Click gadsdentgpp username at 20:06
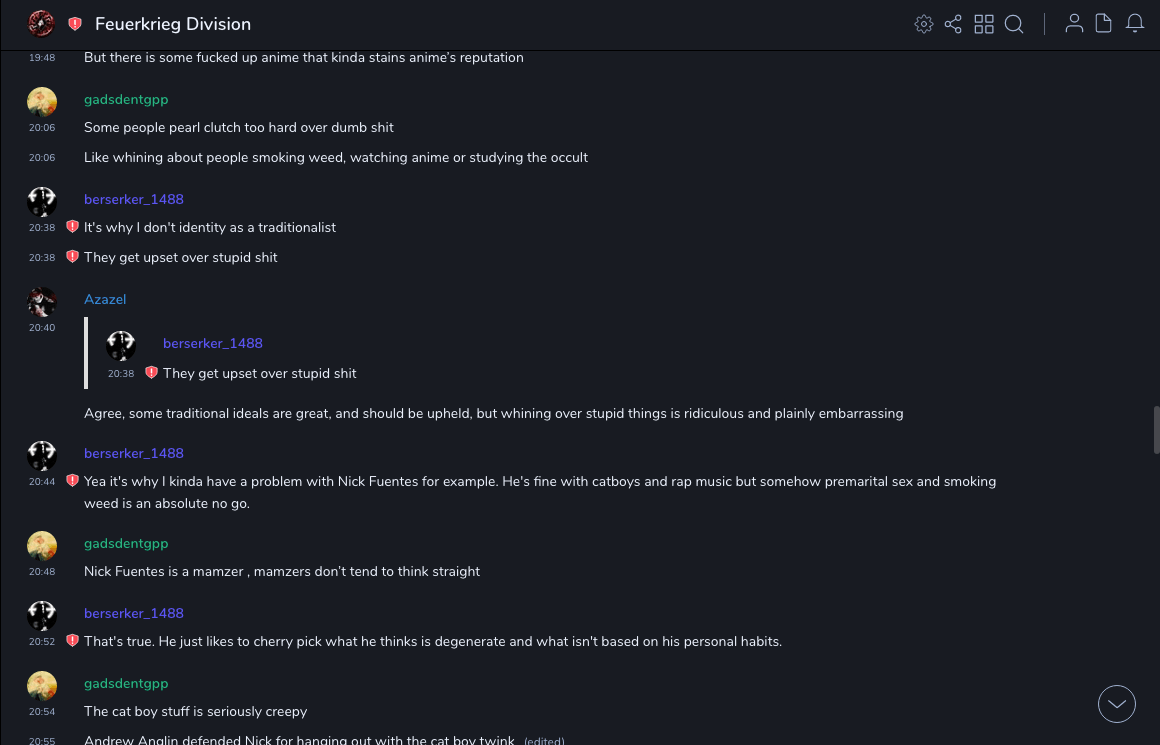 click(126, 99)
